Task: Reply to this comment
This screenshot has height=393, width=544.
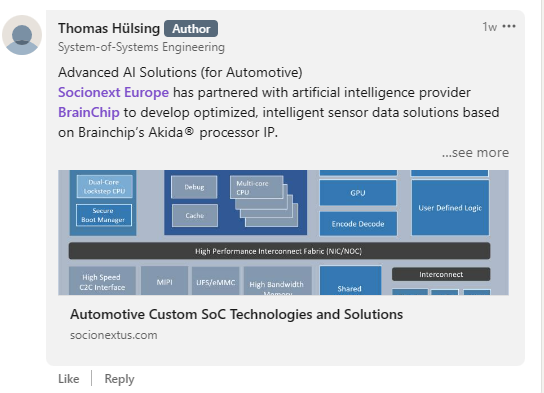Action: [x=119, y=379]
